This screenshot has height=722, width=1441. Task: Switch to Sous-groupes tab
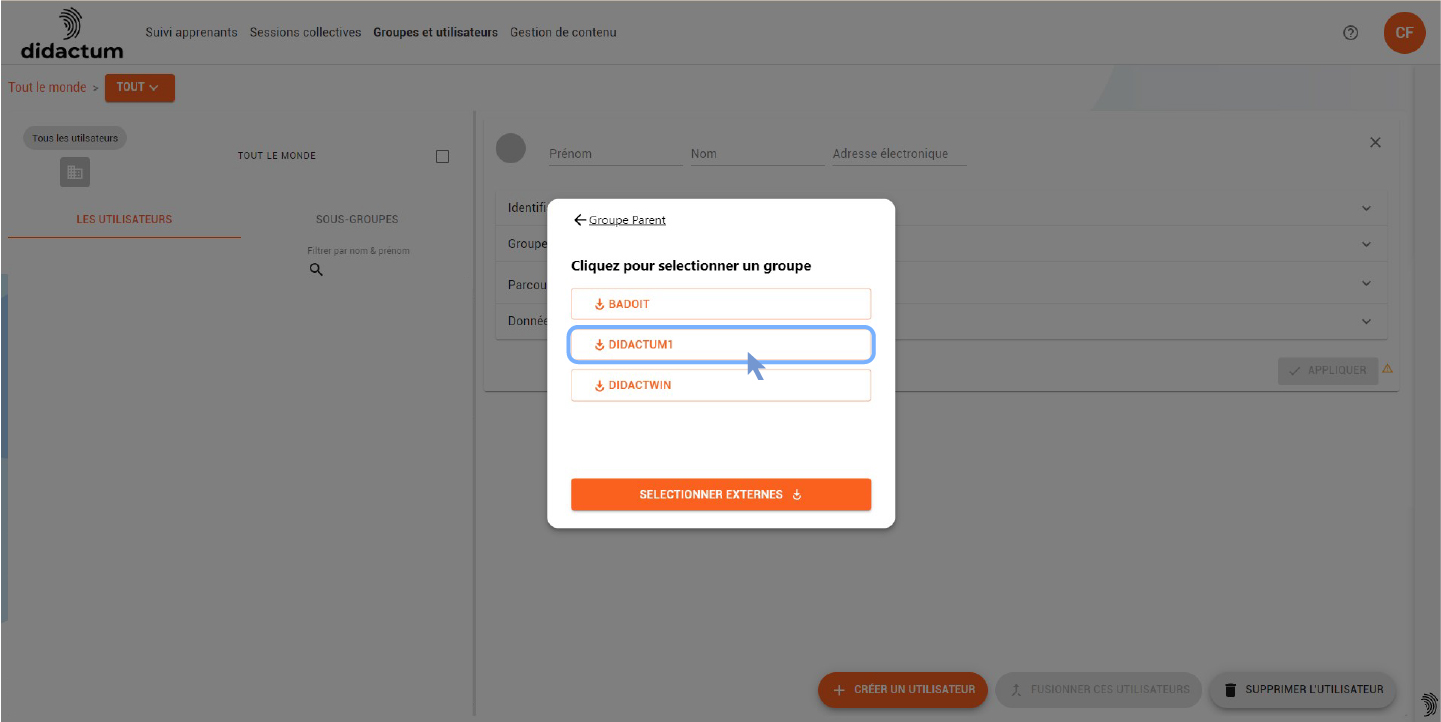(x=357, y=219)
